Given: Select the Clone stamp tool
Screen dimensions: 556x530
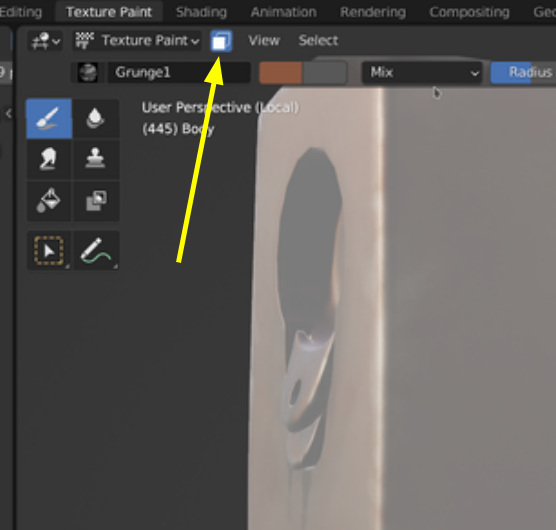Looking at the screenshot, I should tap(96, 159).
